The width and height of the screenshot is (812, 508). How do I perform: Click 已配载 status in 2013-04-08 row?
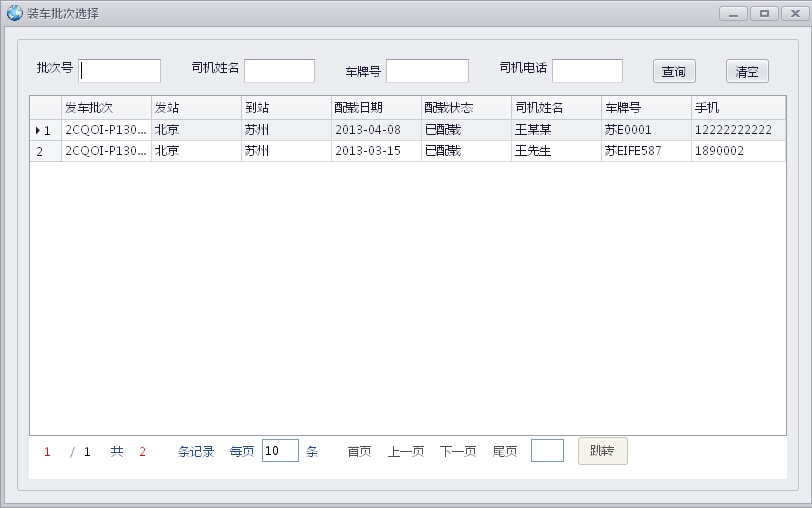467,130
